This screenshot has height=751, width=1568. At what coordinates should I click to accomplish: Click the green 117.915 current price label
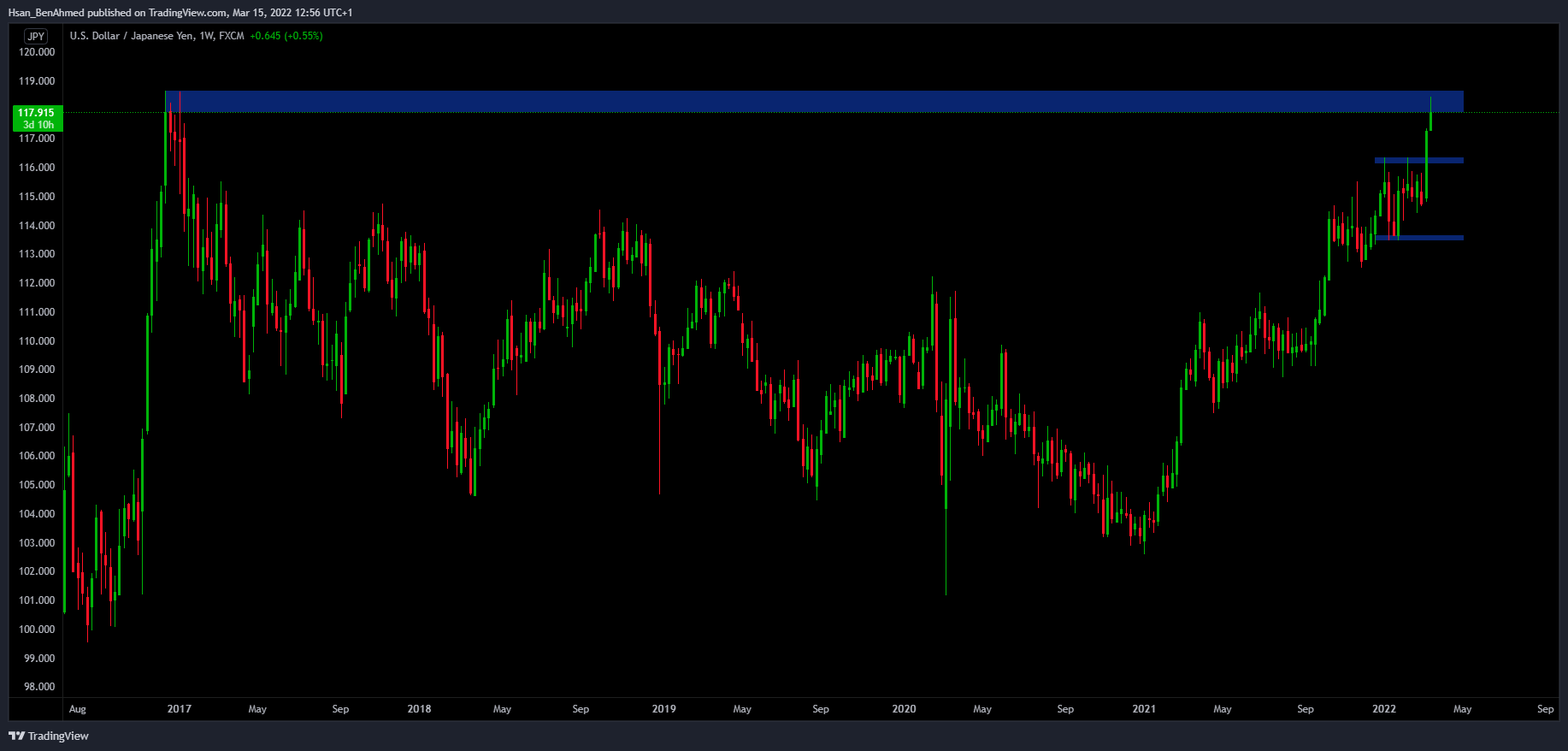click(36, 113)
